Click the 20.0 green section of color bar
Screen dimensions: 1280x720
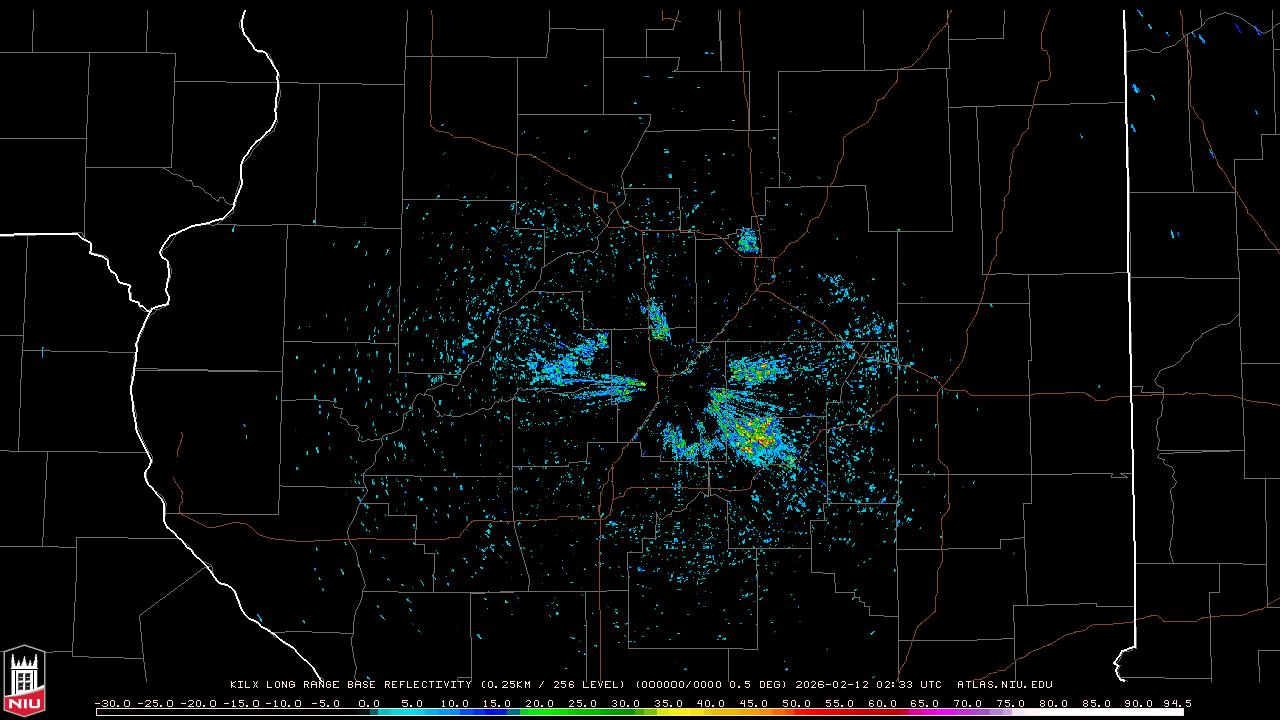pos(541,712)
